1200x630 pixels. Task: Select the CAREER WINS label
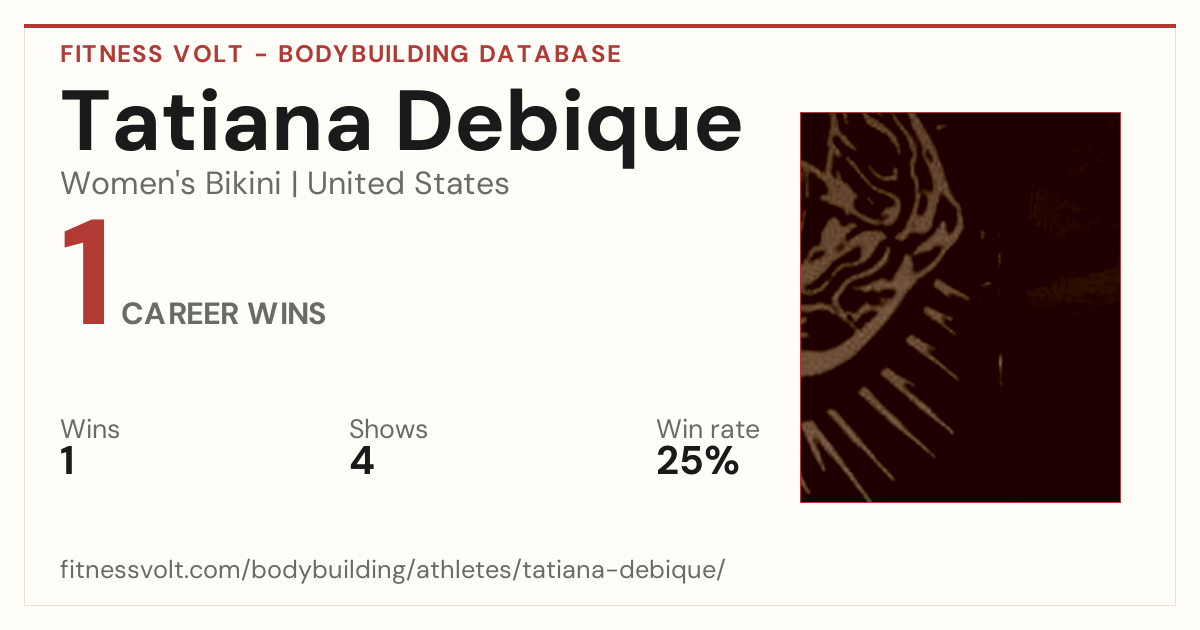click(x=224, y=314)
